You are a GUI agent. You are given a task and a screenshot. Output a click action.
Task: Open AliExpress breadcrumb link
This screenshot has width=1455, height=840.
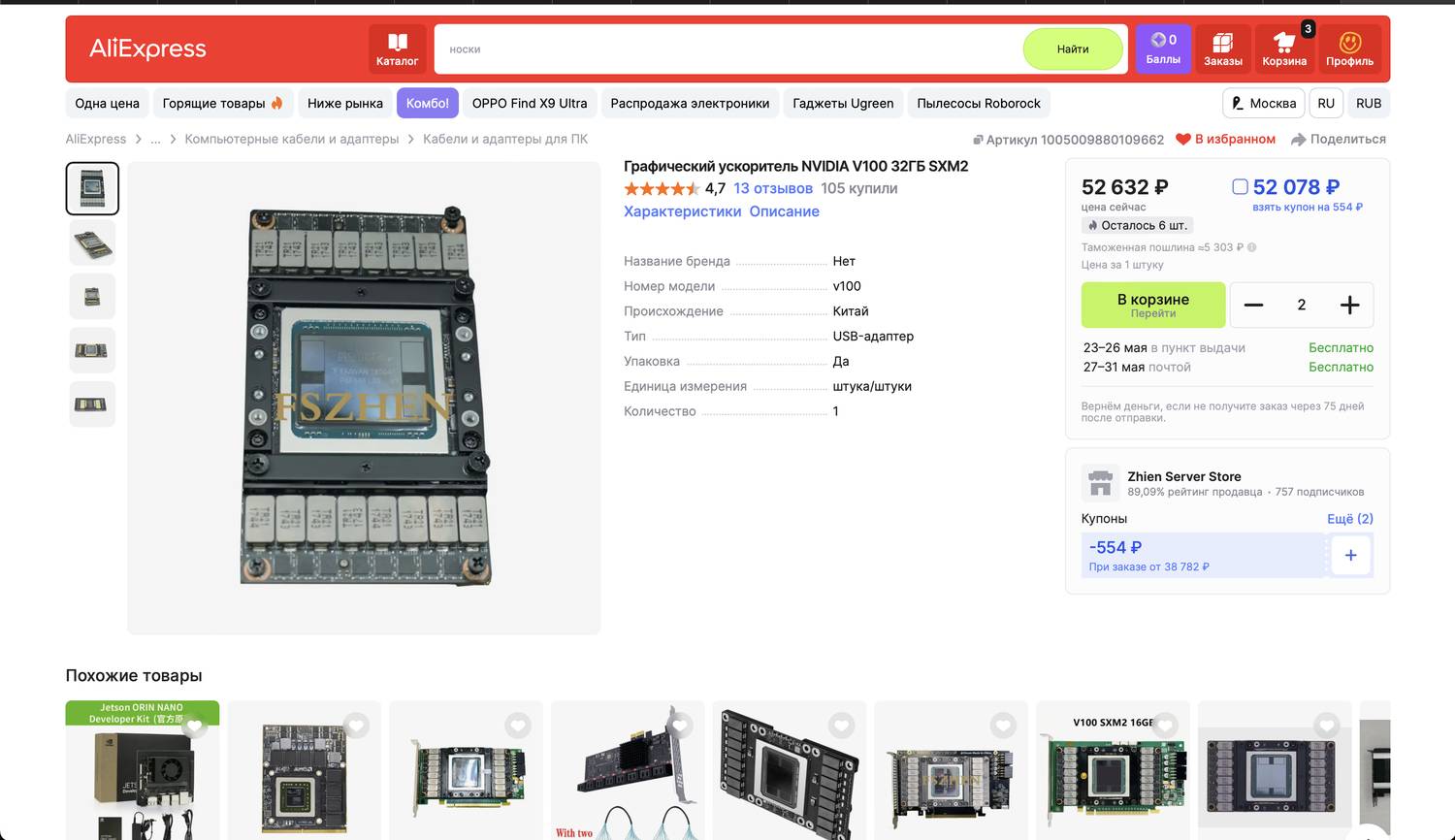pos(96,139)
